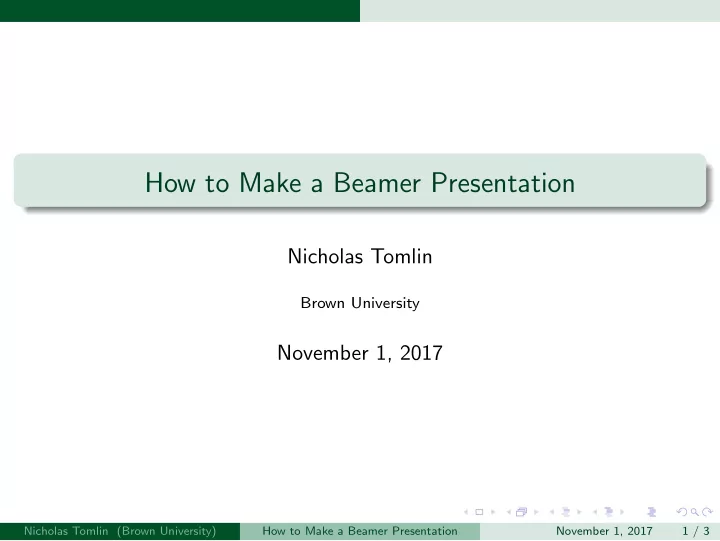The width and height of the screenshot is (720, 541).
Task: Click the light green header bar segment
Action: coord(540,11)
